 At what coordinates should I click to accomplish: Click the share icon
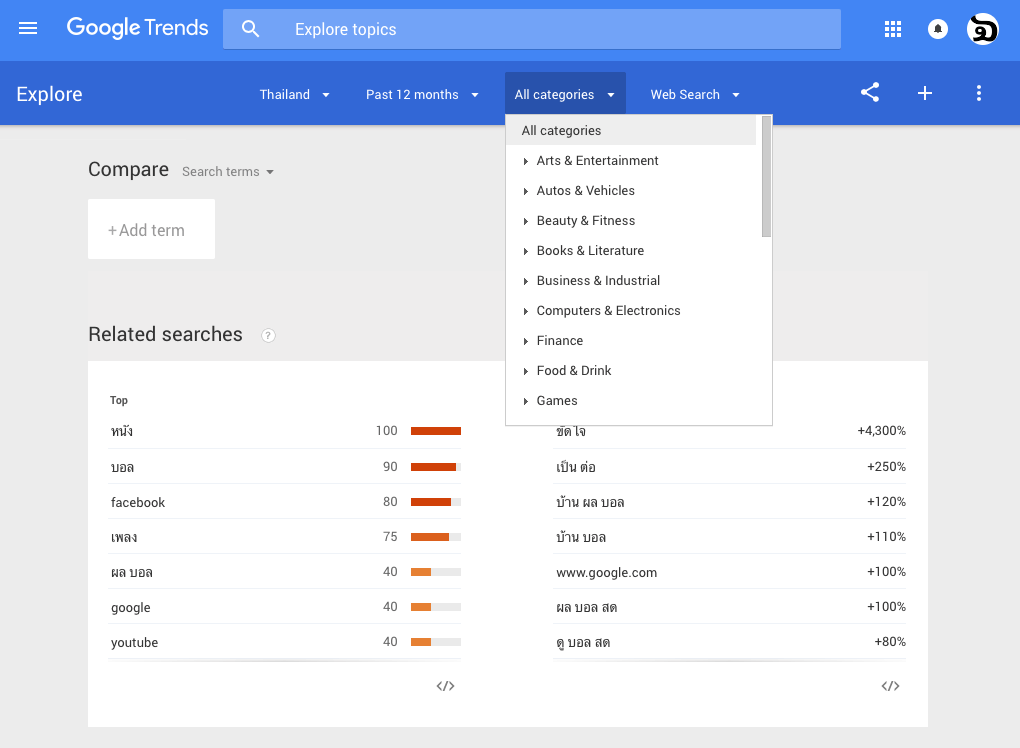(x=870, y=92)
